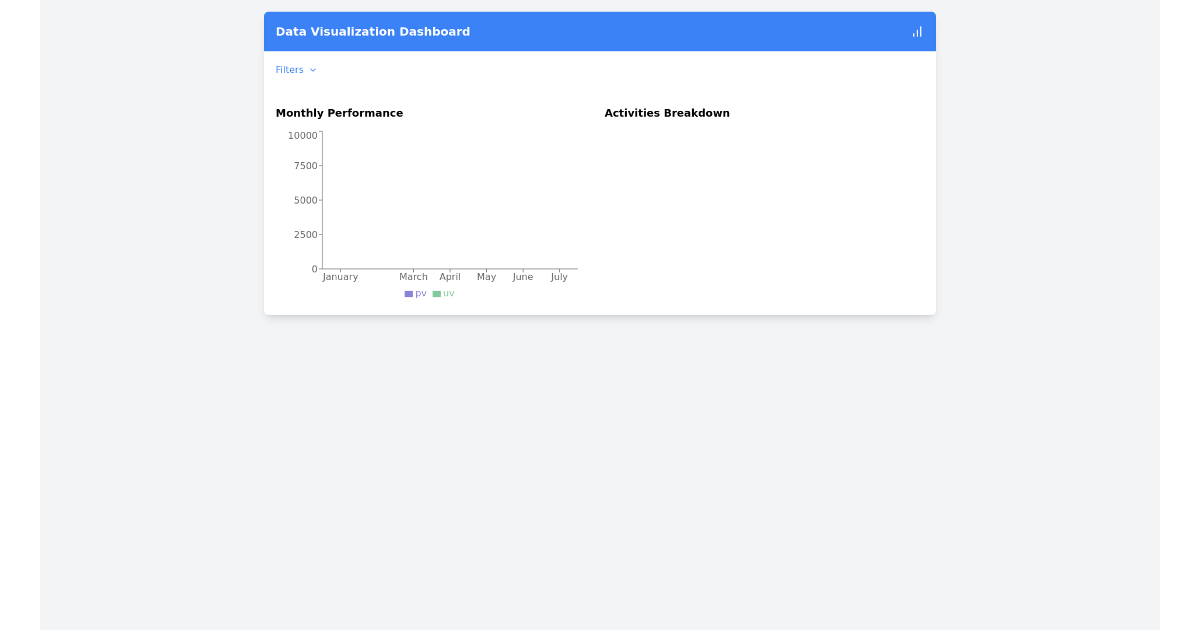Image resolution: width=1200 pixels, height=630 pixels.
Task: Click the Data Visualization Dashboard title
Action: (x=373, y=31)
